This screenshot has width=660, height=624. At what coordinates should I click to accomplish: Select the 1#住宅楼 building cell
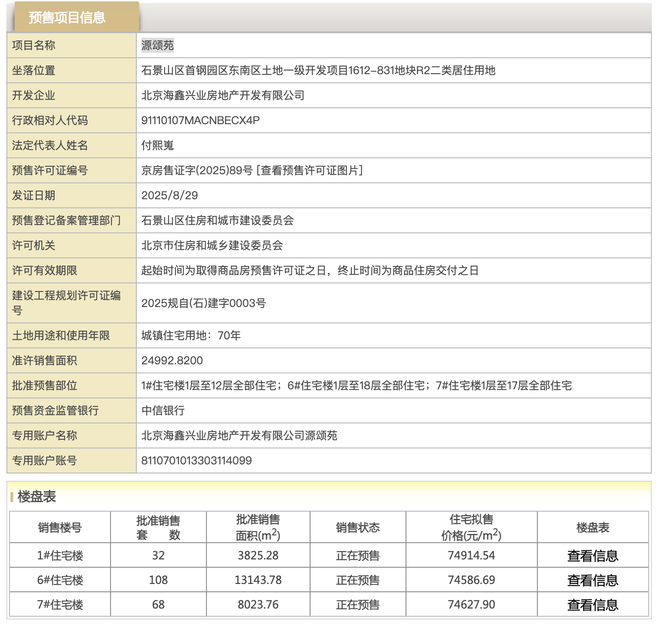coord(60,556)
